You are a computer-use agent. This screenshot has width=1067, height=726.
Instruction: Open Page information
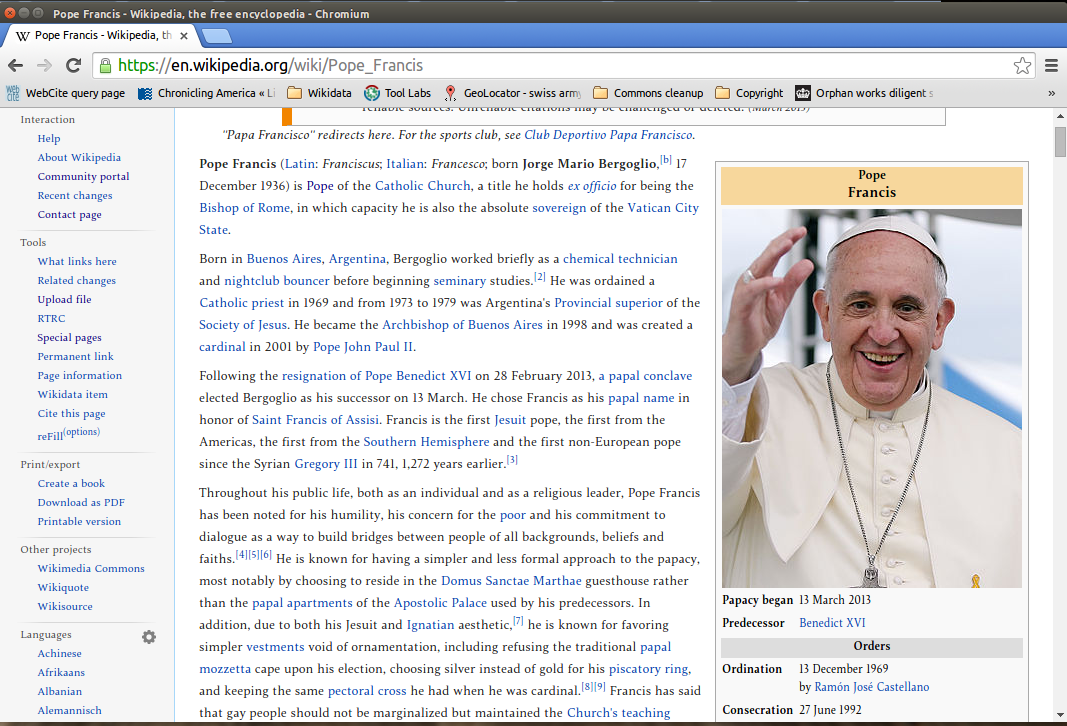pos(80,376)
